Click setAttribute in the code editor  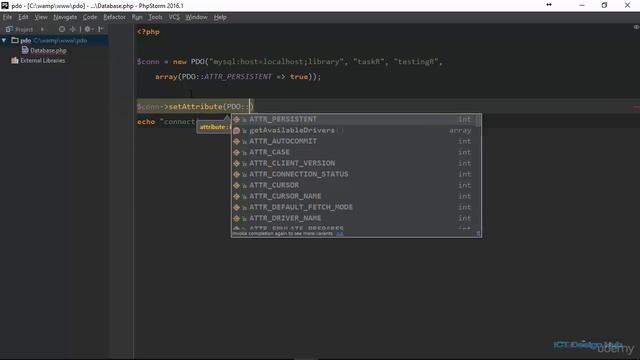pyautogui.click(x=196, y=107)
